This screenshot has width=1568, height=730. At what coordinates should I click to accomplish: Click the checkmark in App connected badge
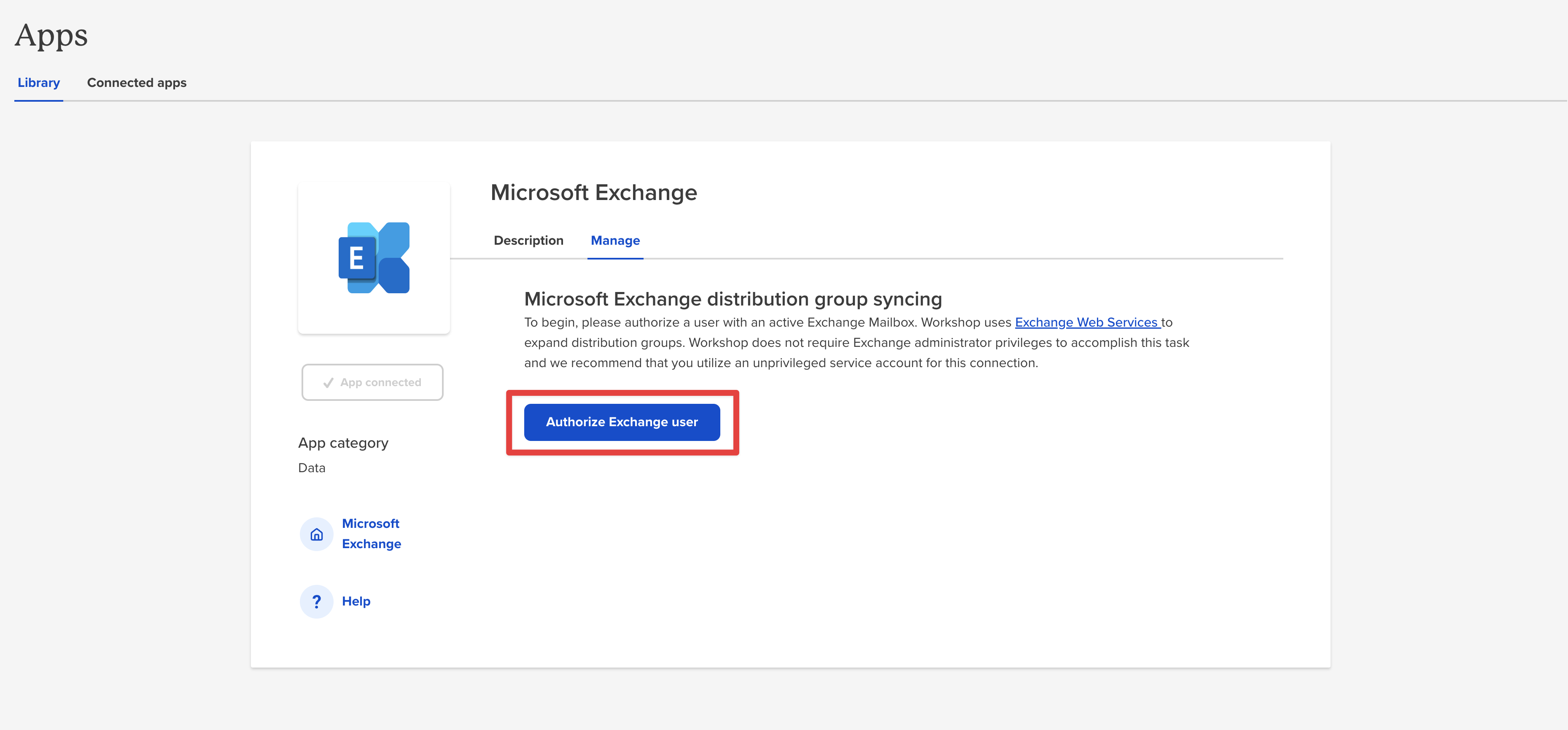328,382
